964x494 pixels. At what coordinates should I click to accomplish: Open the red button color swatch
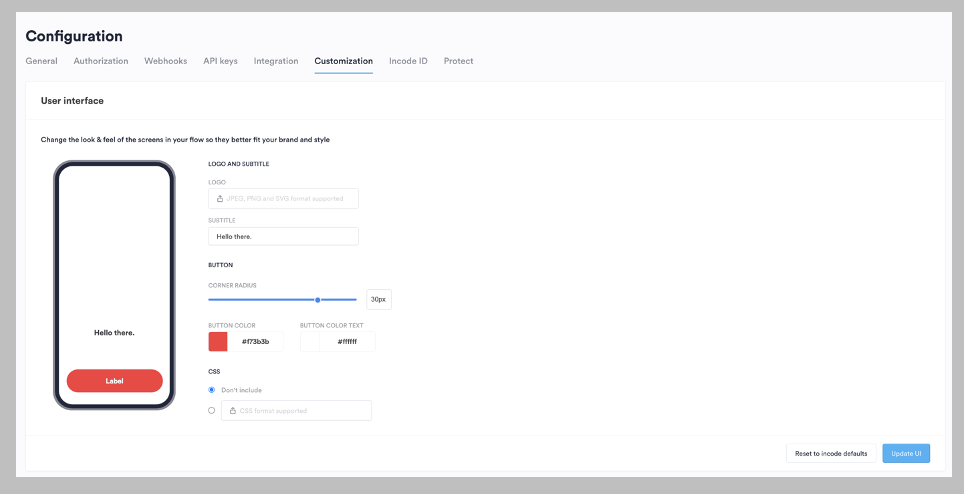[218, 342]
